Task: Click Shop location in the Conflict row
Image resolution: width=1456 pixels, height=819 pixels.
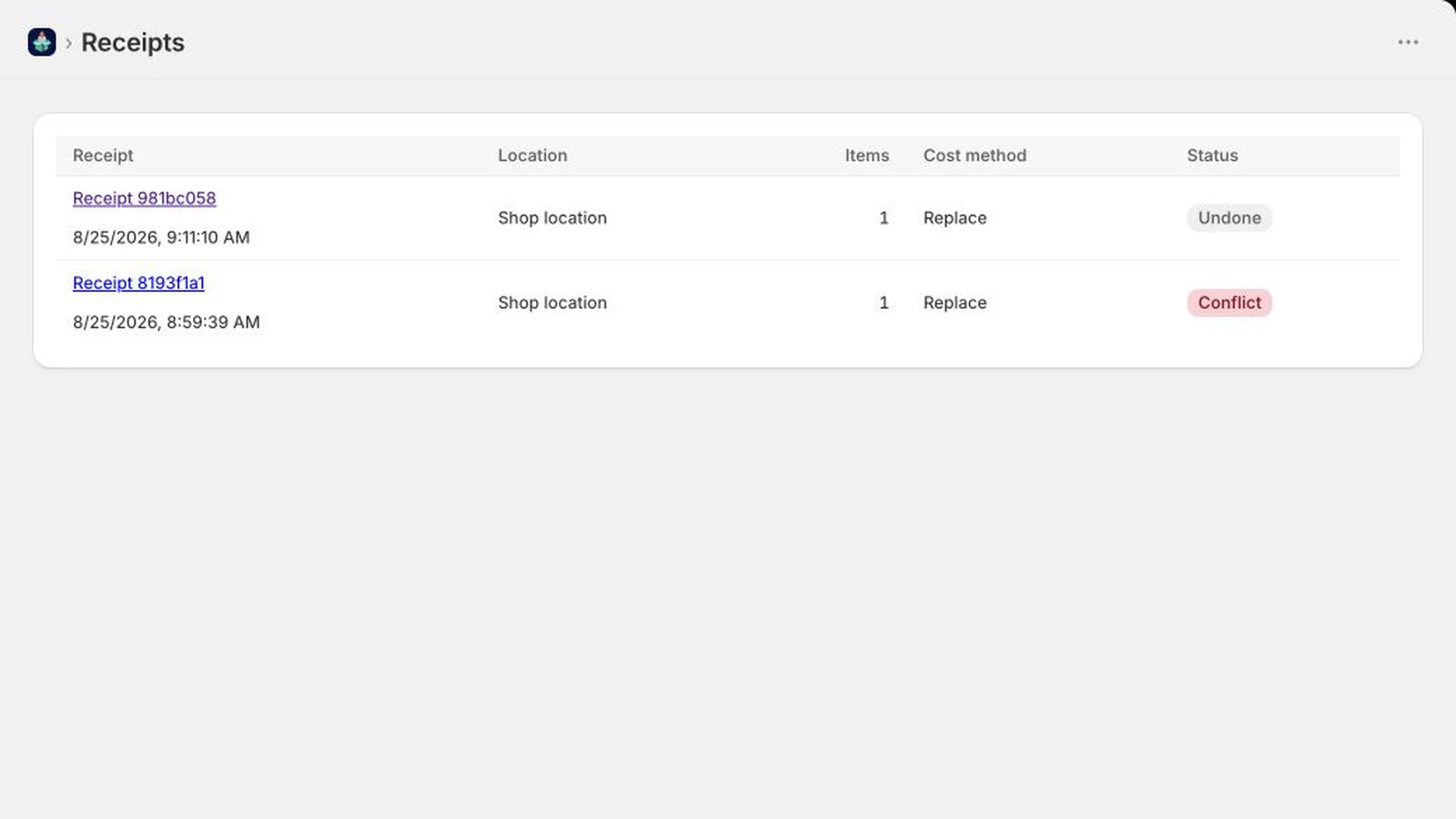Action: pos(552,302)
